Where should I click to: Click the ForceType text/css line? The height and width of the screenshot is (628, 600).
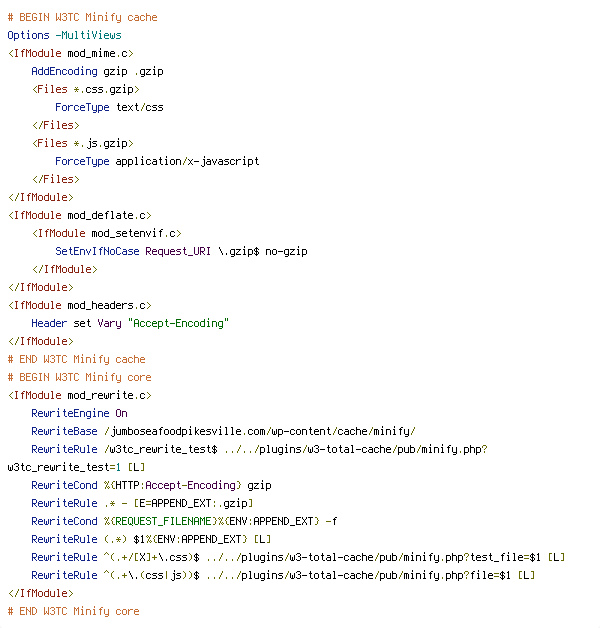point(109,107)
